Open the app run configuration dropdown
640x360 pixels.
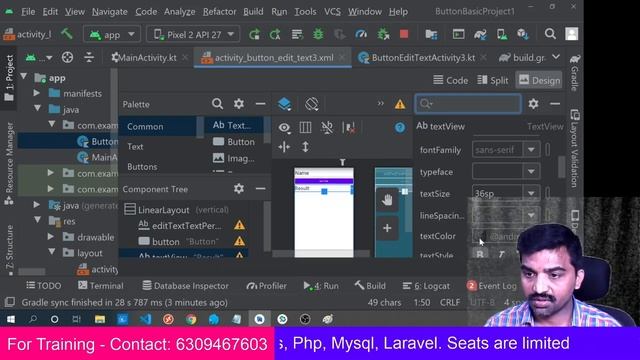112,34
